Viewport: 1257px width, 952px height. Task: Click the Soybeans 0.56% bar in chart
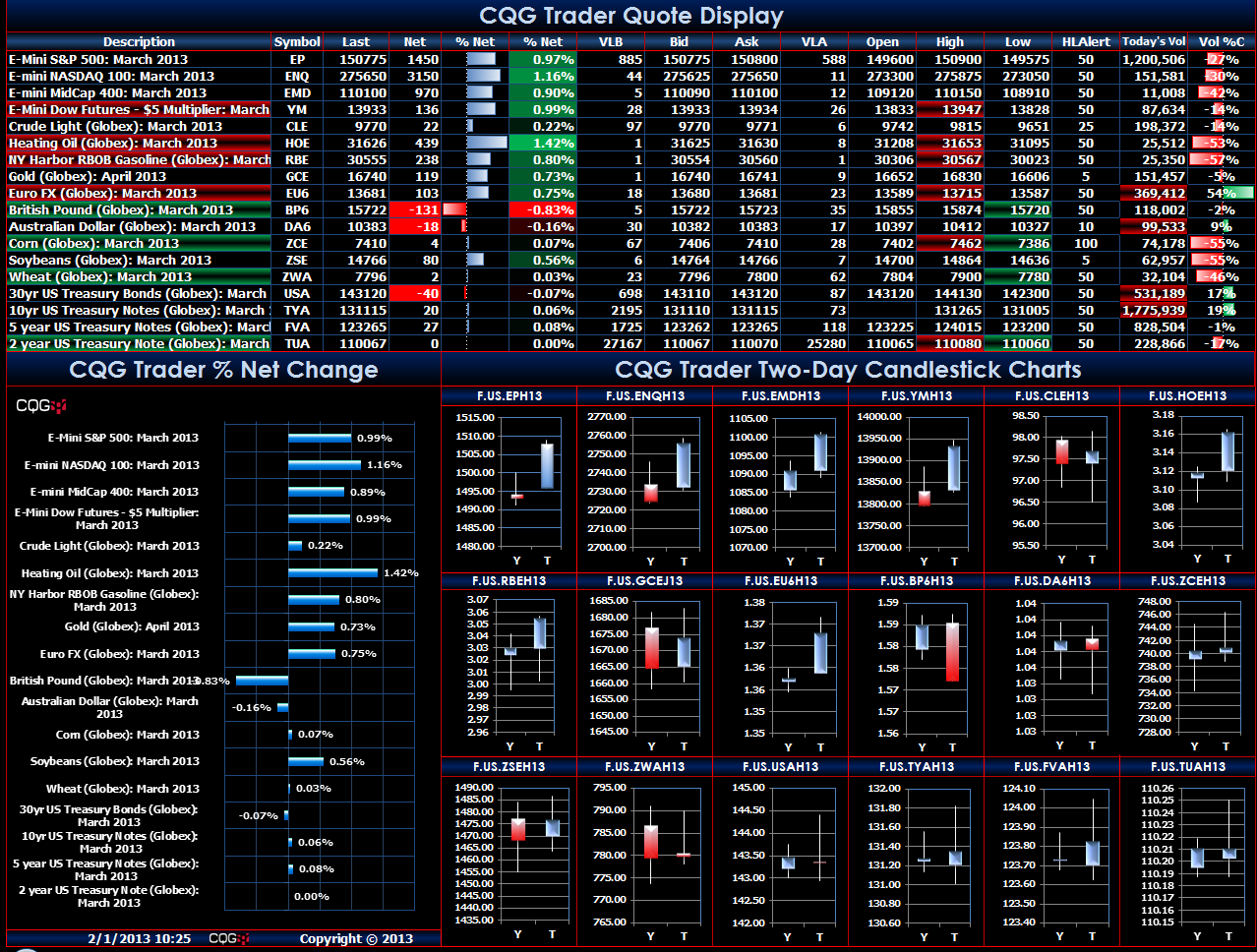[x=306, y=761]
